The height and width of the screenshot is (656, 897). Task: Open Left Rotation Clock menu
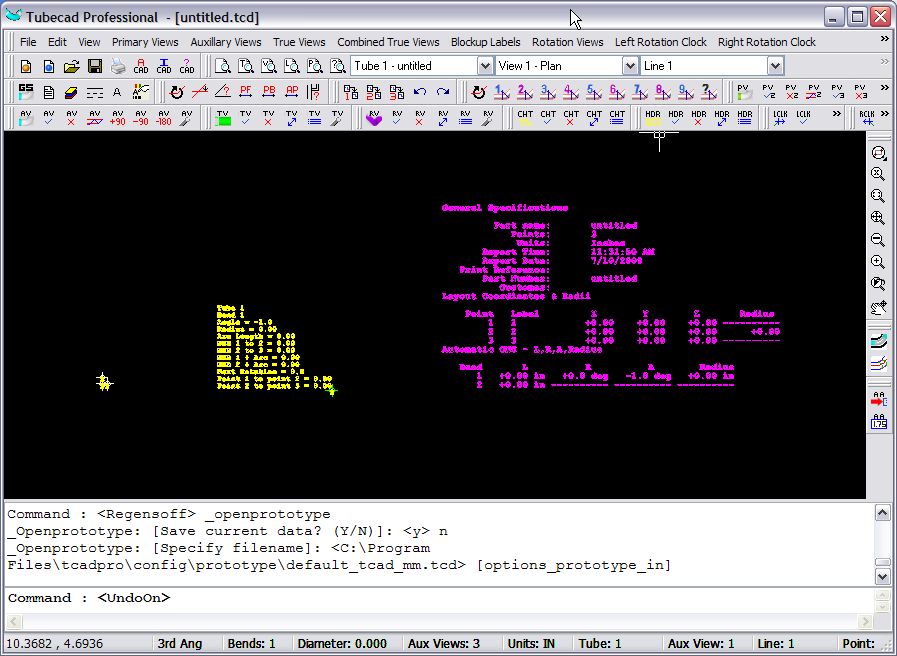click(661, 42)
